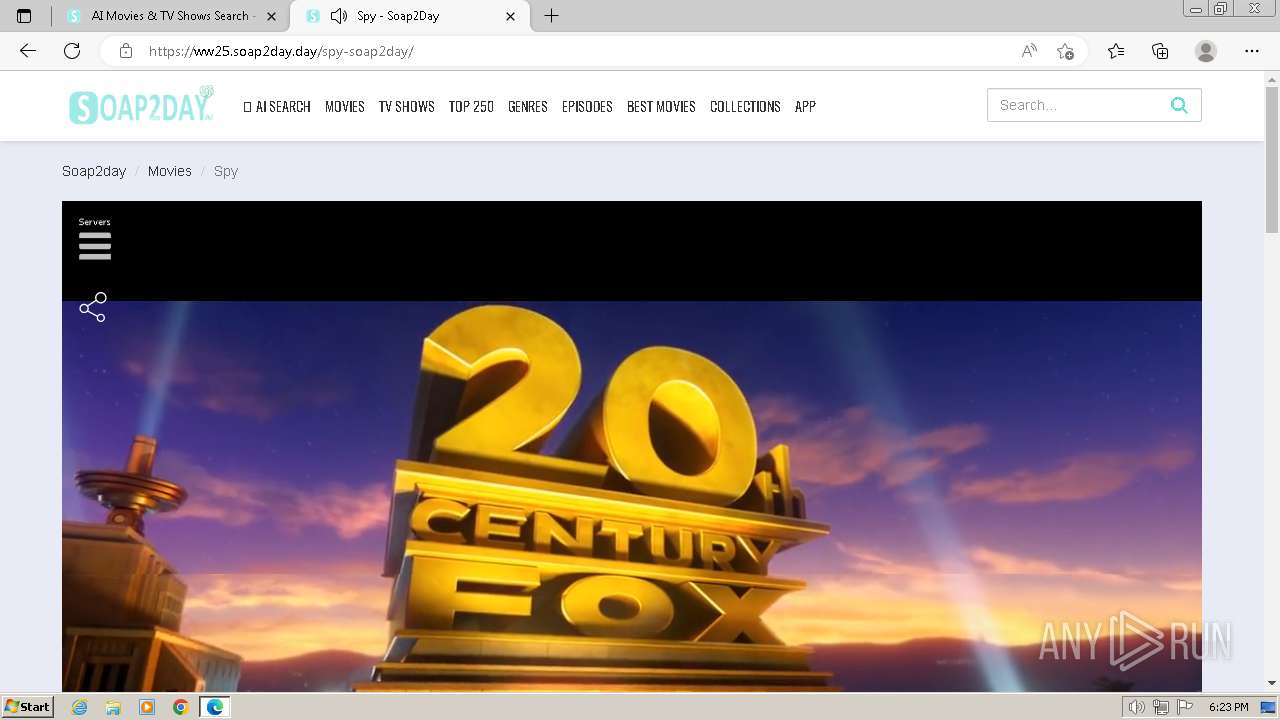Click the share icon in the video player
The height and width of the screenshot is (720, 1280).
point(93,307)
